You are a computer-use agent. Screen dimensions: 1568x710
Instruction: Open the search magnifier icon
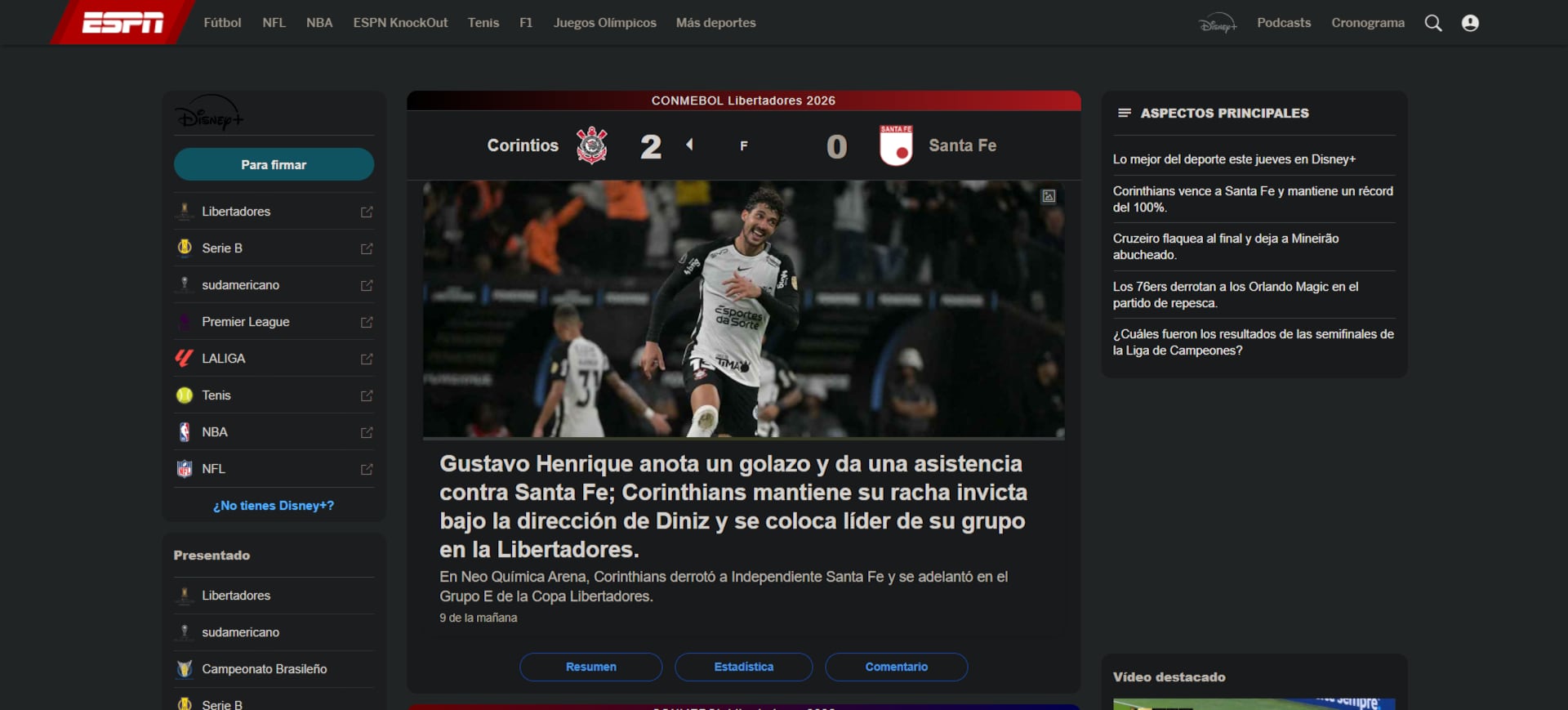(1433, 23)
